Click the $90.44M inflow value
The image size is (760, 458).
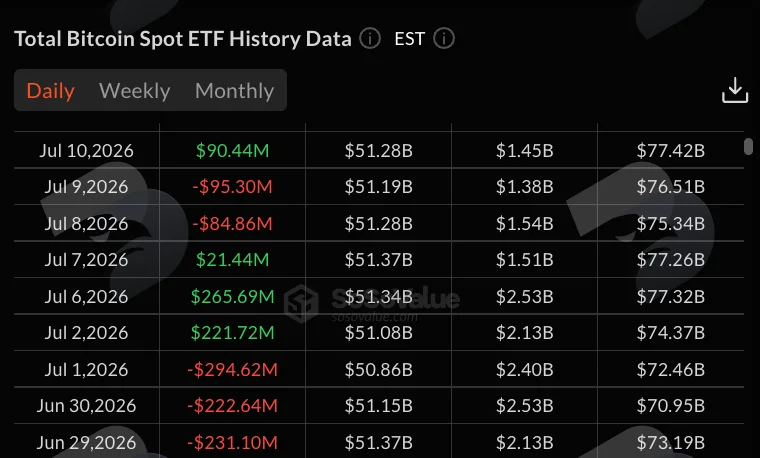pos(232,151)
